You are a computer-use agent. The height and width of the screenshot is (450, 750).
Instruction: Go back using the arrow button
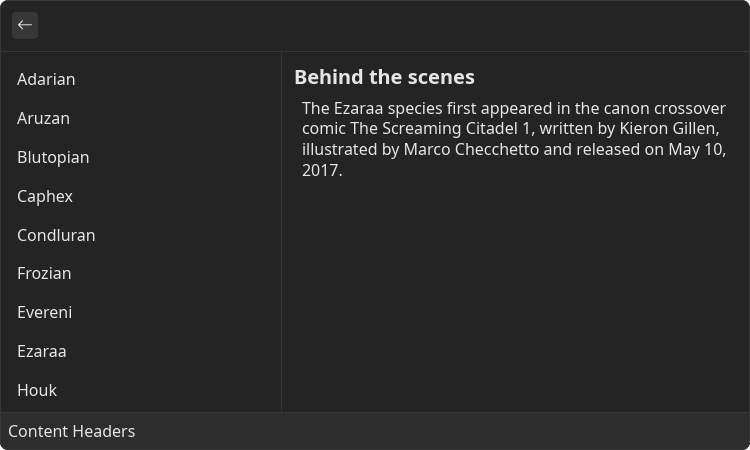25,25
